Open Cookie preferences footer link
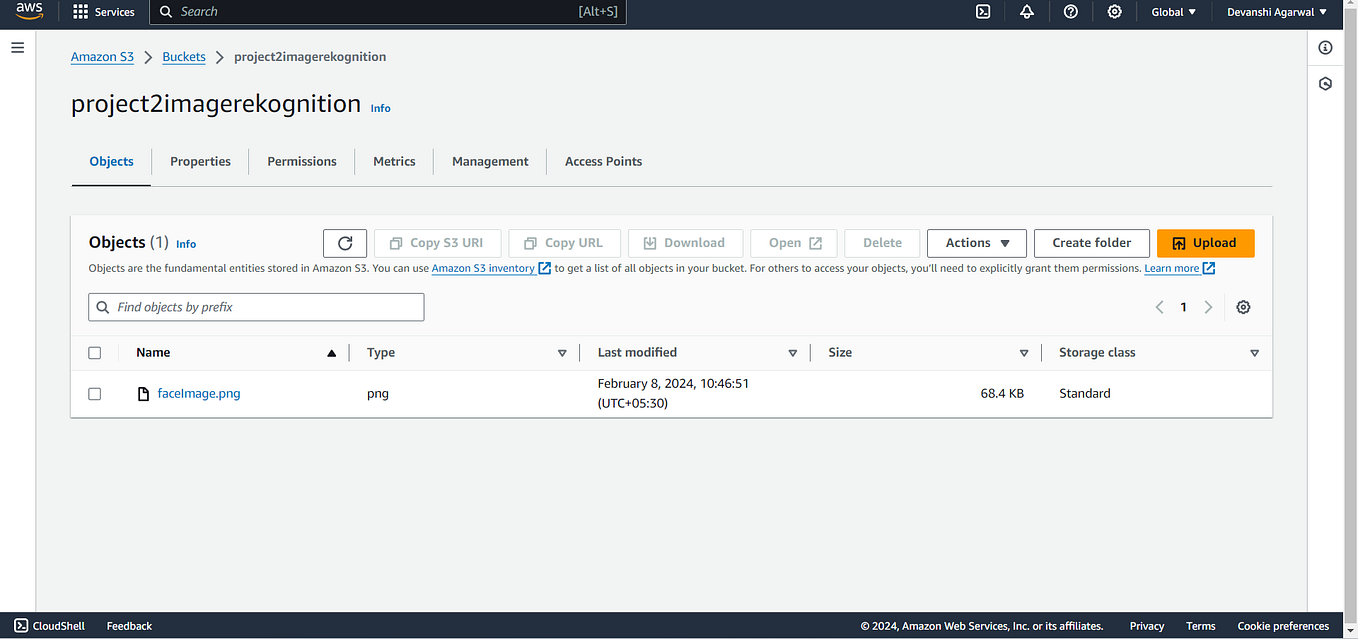 (1283, 626)
